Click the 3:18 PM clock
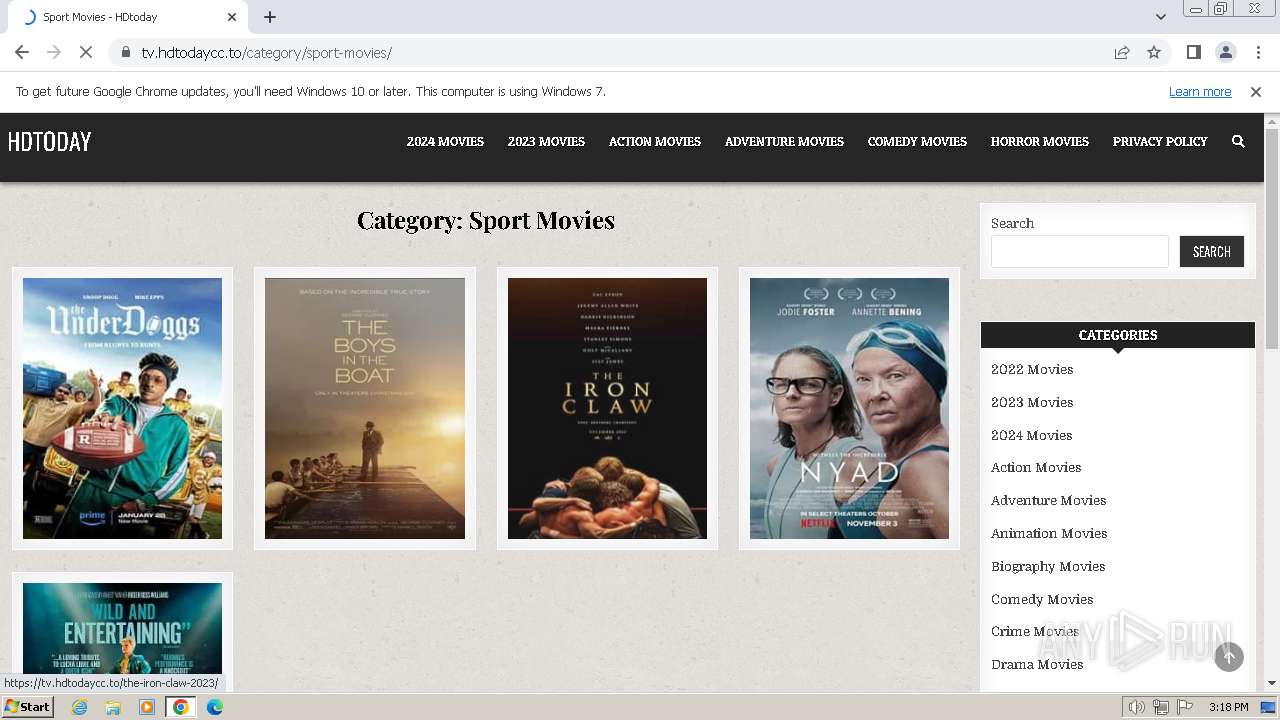 [1228, 707]
